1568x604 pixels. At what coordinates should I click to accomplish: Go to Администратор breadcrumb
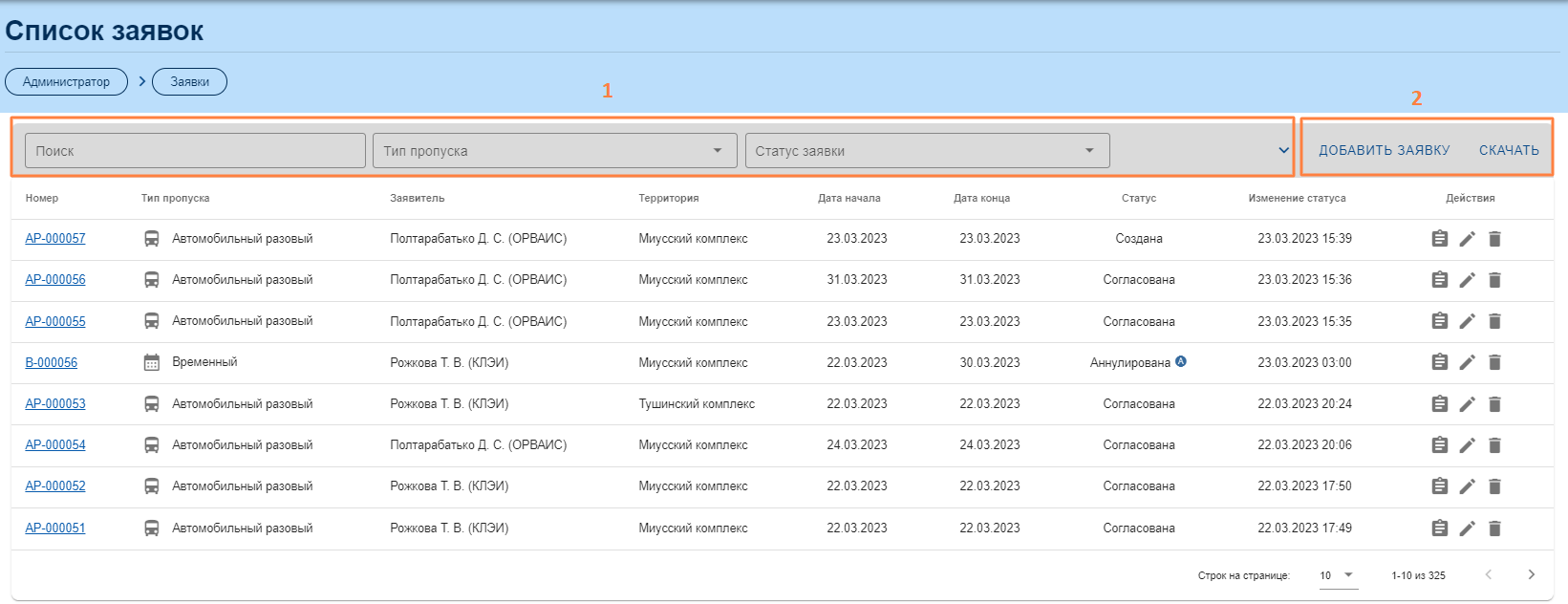point(66,82)
